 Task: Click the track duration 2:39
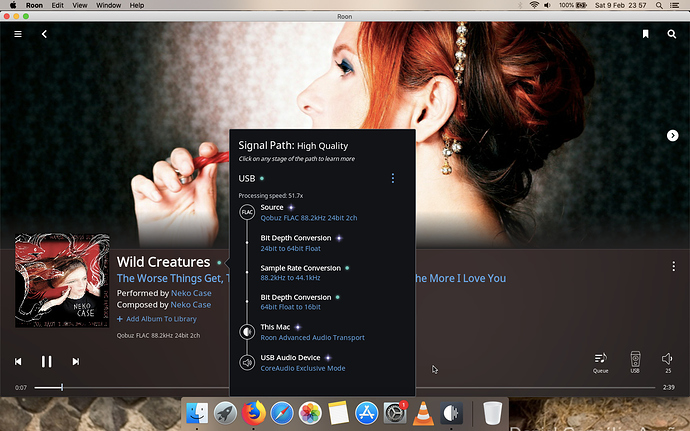[x=668, y=387]
